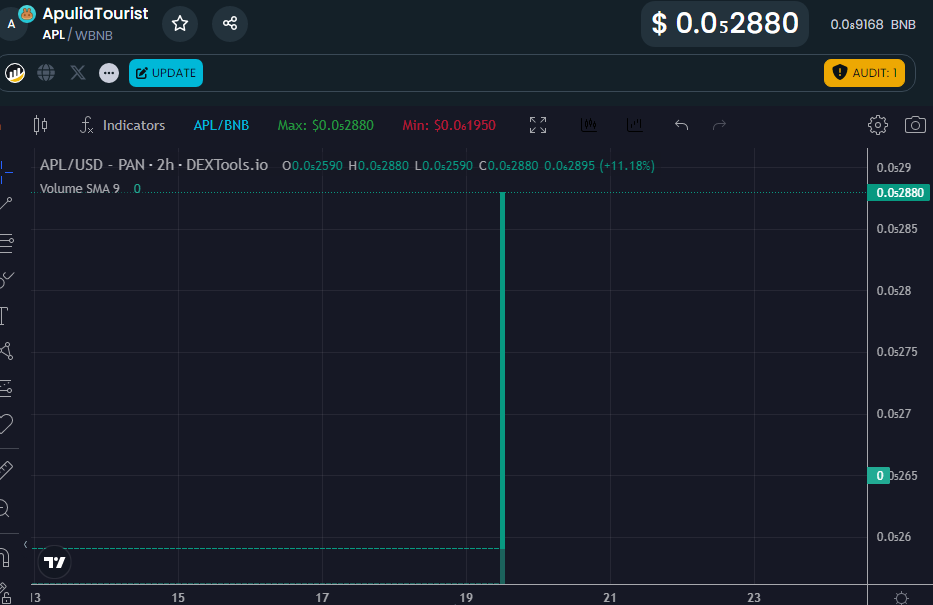The width and height of the screenshot is (933, 605).
Task: Select the Fibonacci retracement tool
Action: [x=6, y=243]
